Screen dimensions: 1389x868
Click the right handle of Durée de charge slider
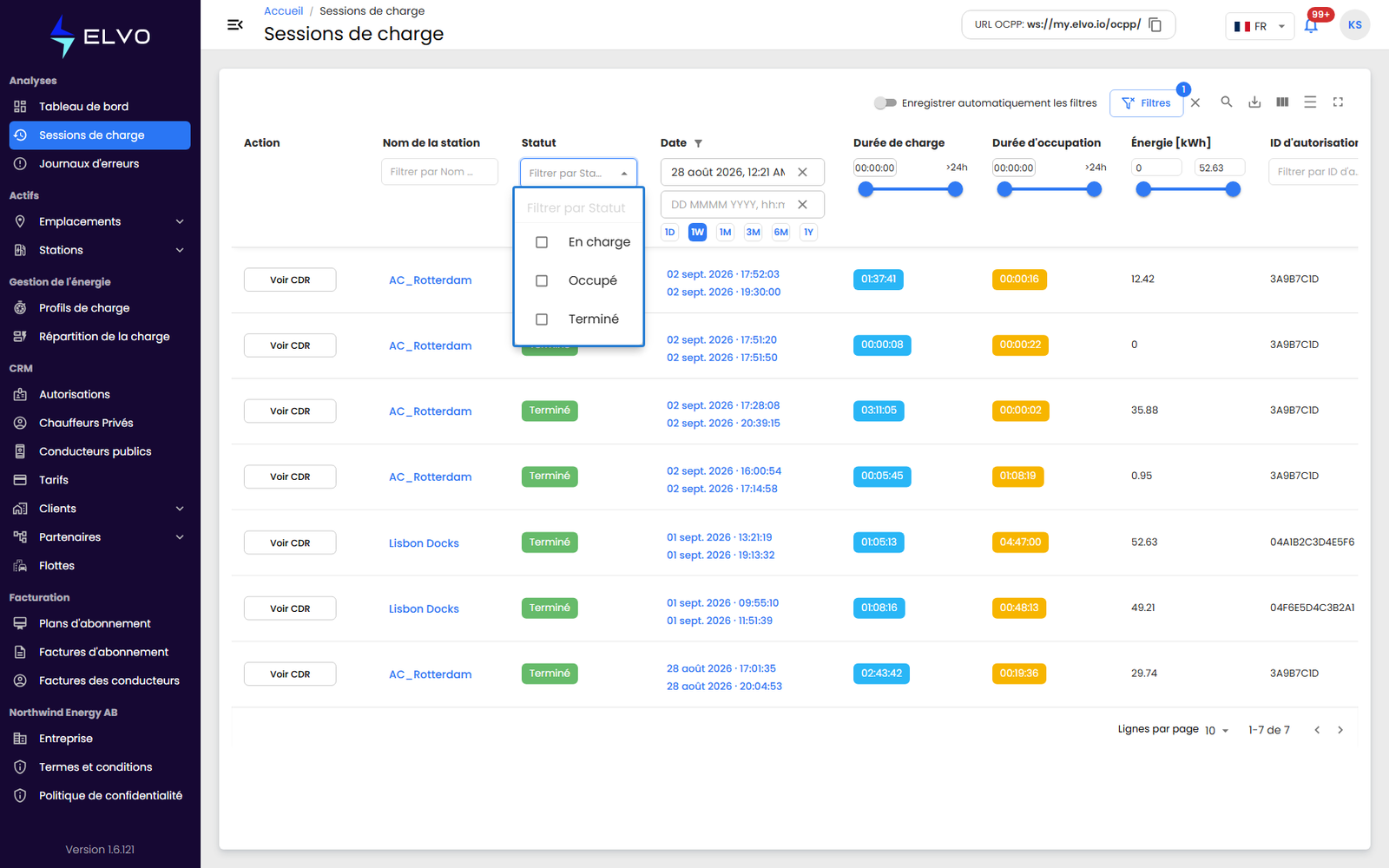coord(955,189)
